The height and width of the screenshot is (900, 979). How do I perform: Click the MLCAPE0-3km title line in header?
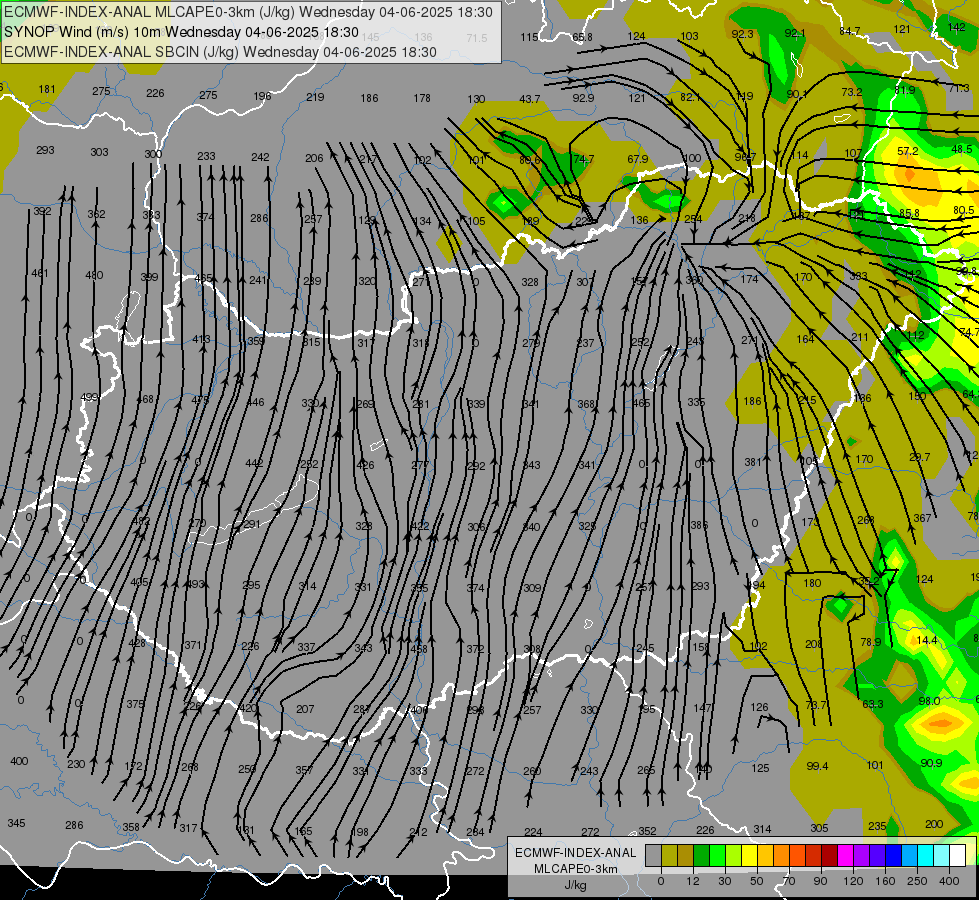[248, 12]
